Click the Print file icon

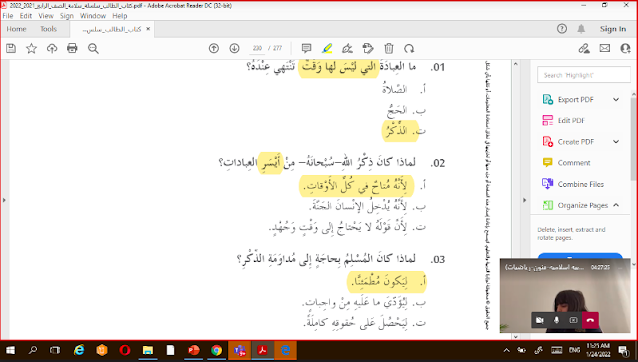point(72,48)
